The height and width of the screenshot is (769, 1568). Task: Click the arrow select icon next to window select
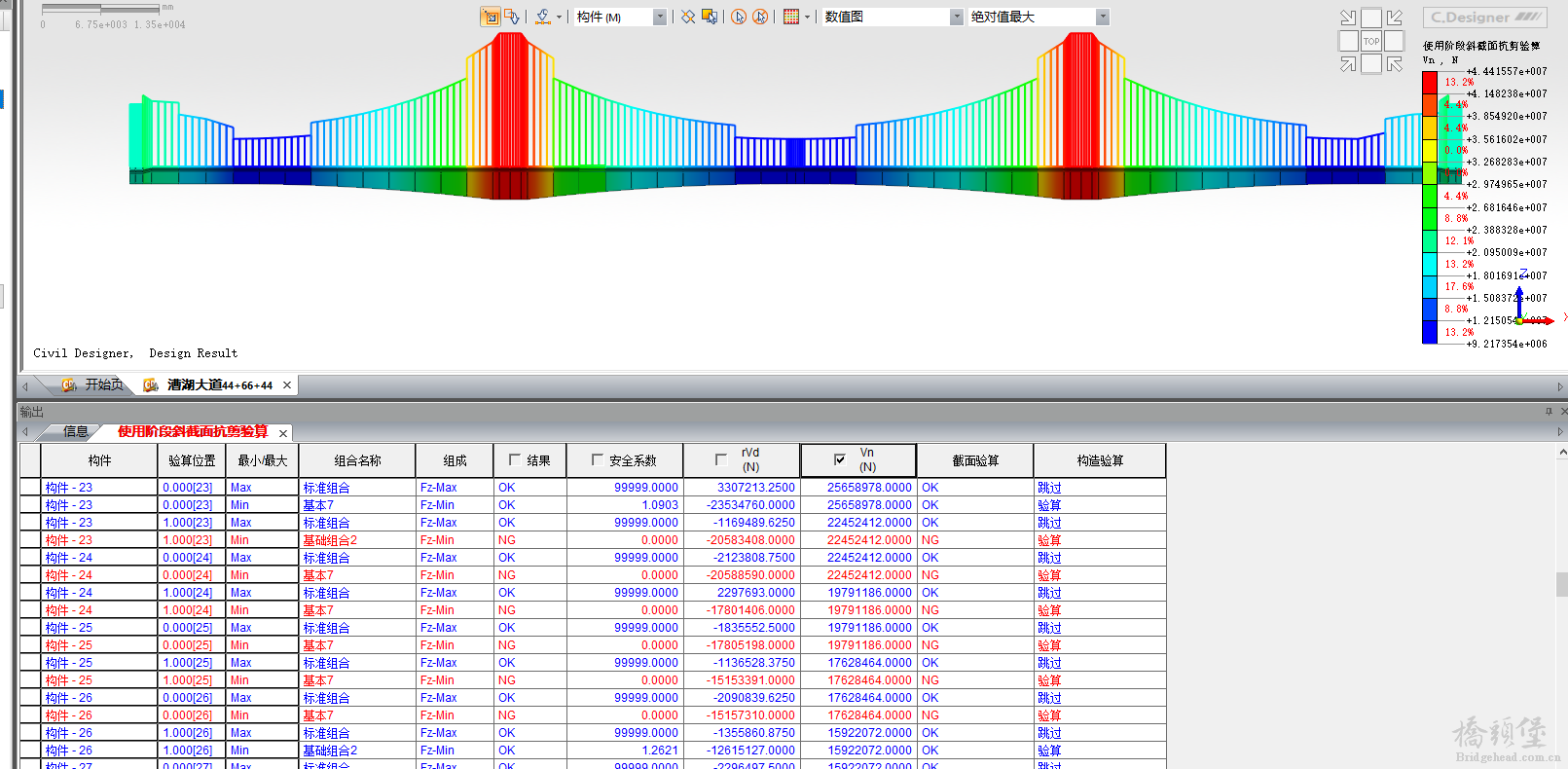[x=512, y=17]
